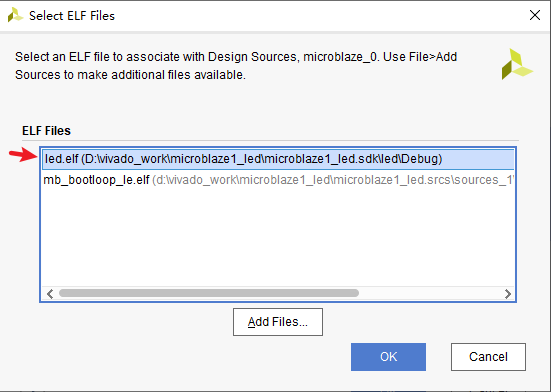
Task: Click the empty scrollbar track right of thumb
Action: 430,293
